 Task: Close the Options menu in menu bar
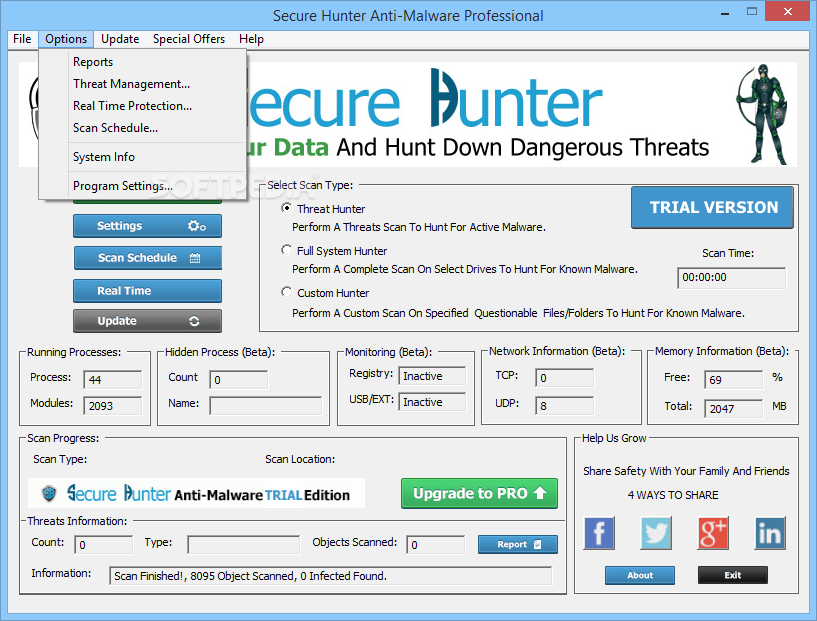(66, 39)
